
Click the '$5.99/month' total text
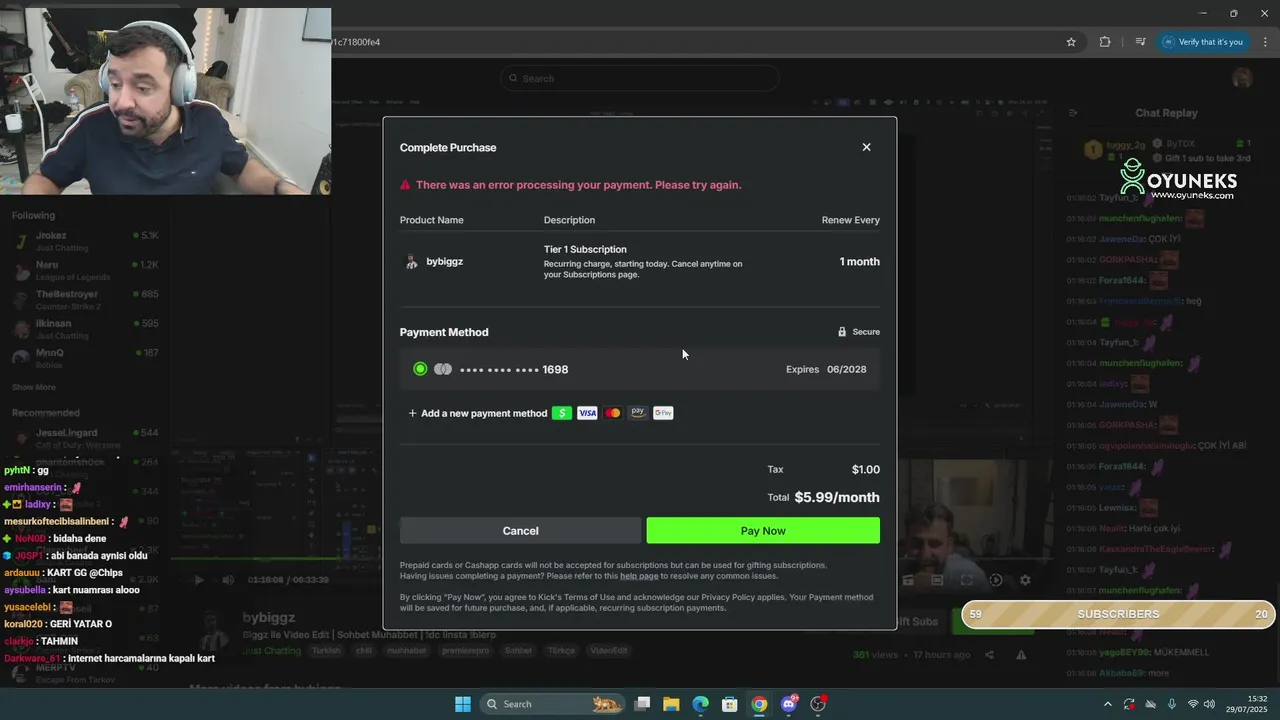837,497
